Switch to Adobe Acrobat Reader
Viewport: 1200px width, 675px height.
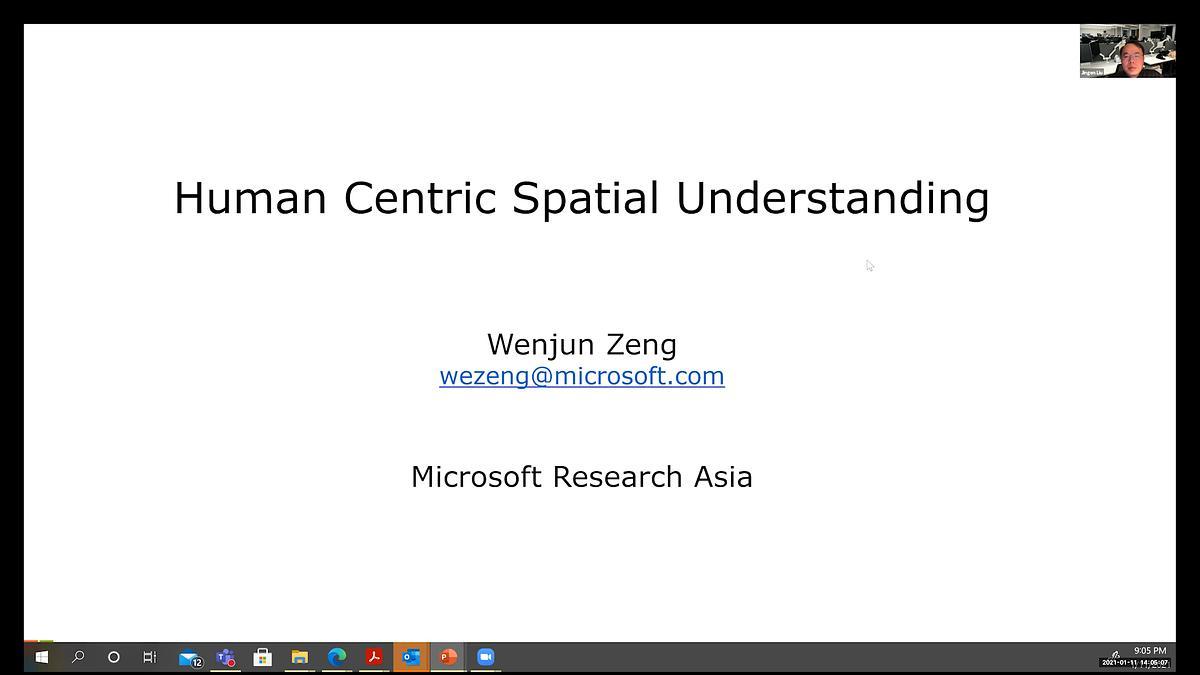[x=374, y=657]
